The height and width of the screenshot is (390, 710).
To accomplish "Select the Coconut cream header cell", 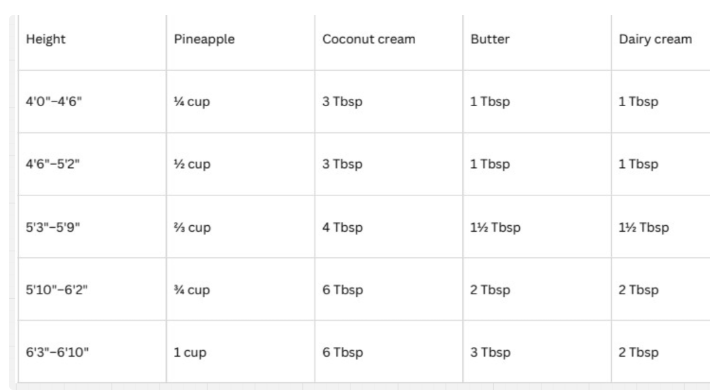I will coord(389,43).
